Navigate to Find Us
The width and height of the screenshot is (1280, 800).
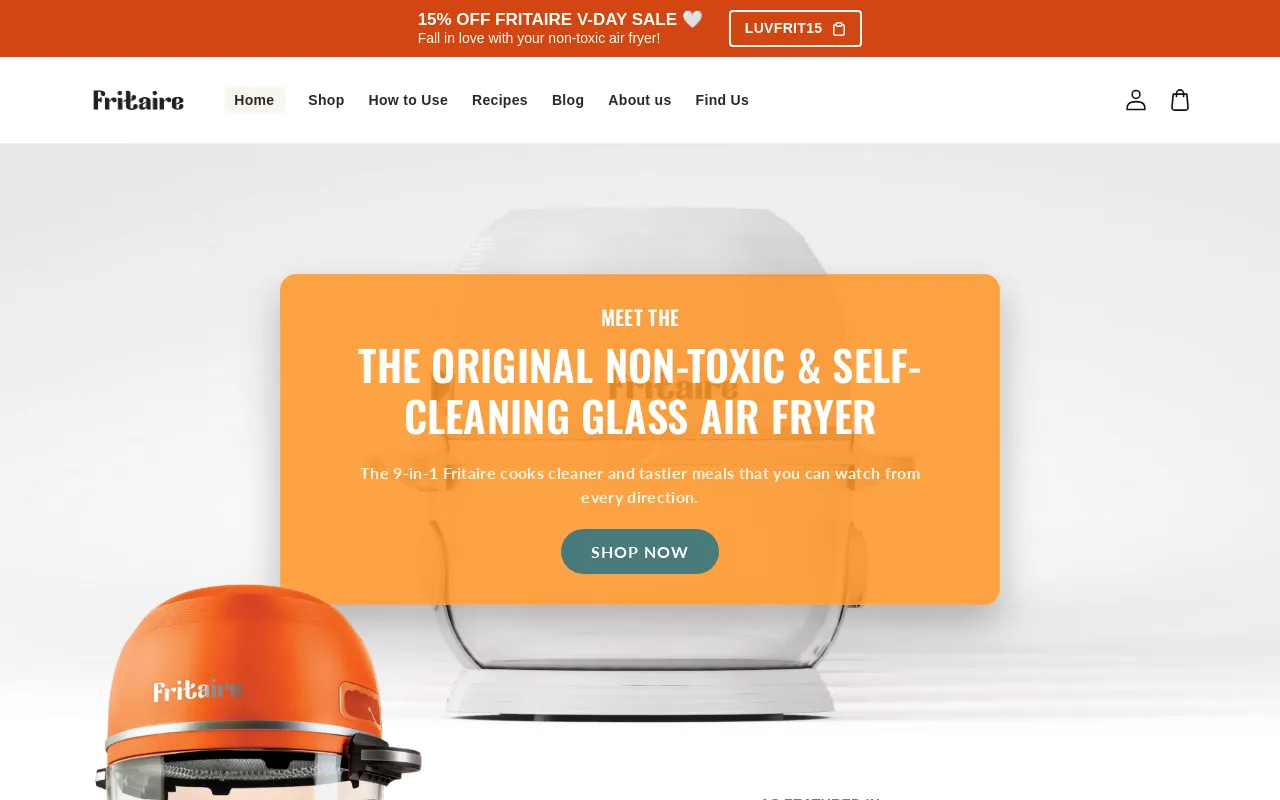[x=722, y=100]
